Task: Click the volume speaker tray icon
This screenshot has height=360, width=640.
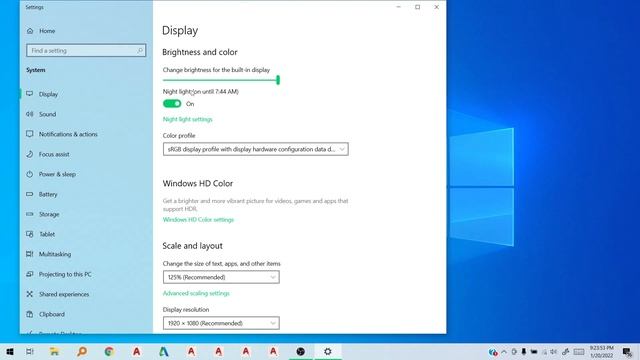Action: [553, 352]
